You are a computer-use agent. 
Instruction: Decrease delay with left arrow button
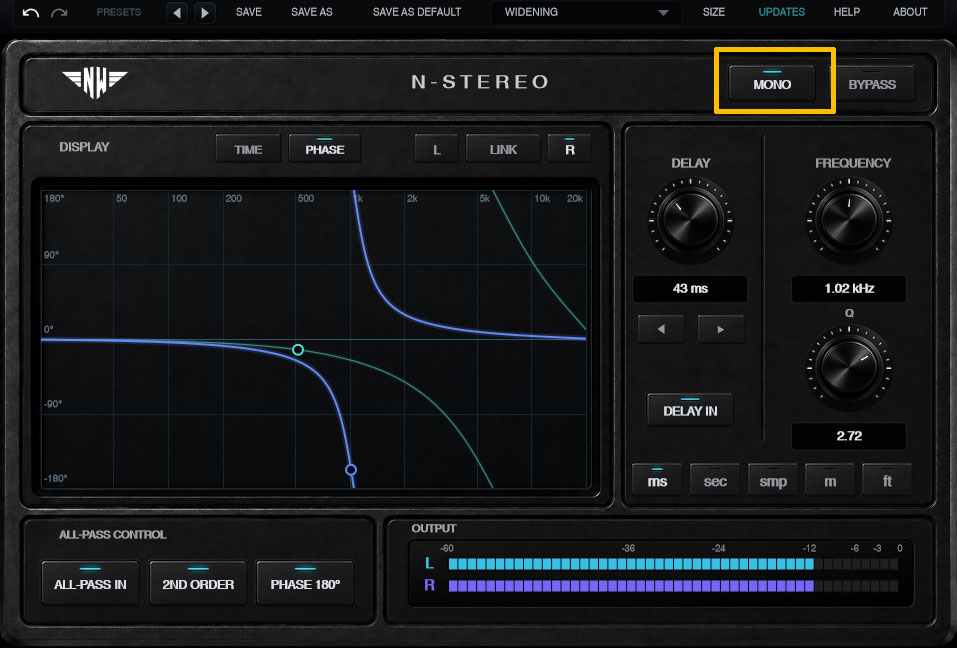[661, 329]
